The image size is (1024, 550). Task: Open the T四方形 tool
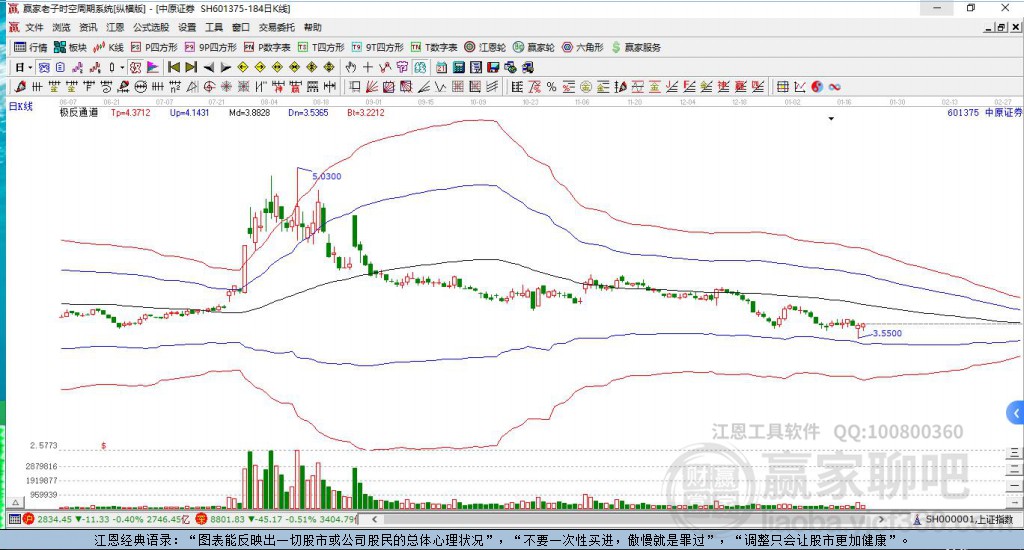click(x=321, y=47)
